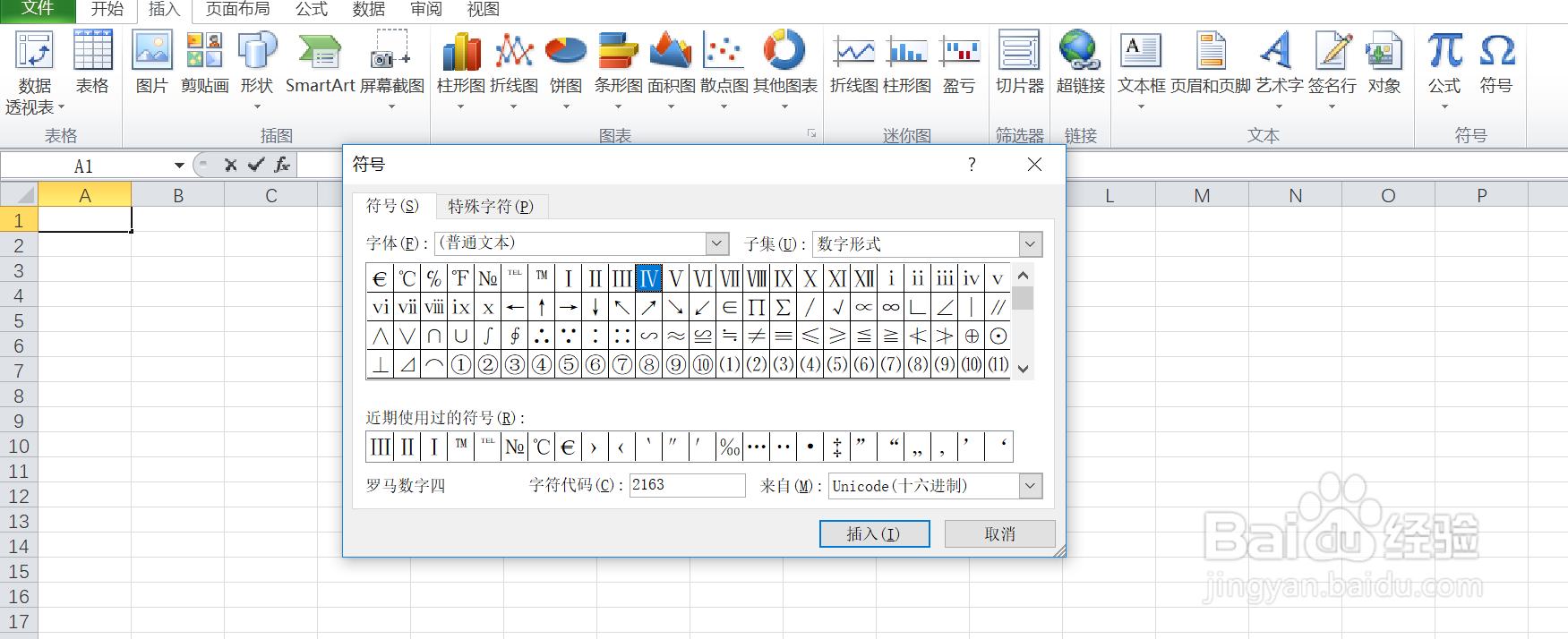This screenshot has width=1568, height=639.
Task: Select the circled number ① symbol
Action: tap(461, 364)
